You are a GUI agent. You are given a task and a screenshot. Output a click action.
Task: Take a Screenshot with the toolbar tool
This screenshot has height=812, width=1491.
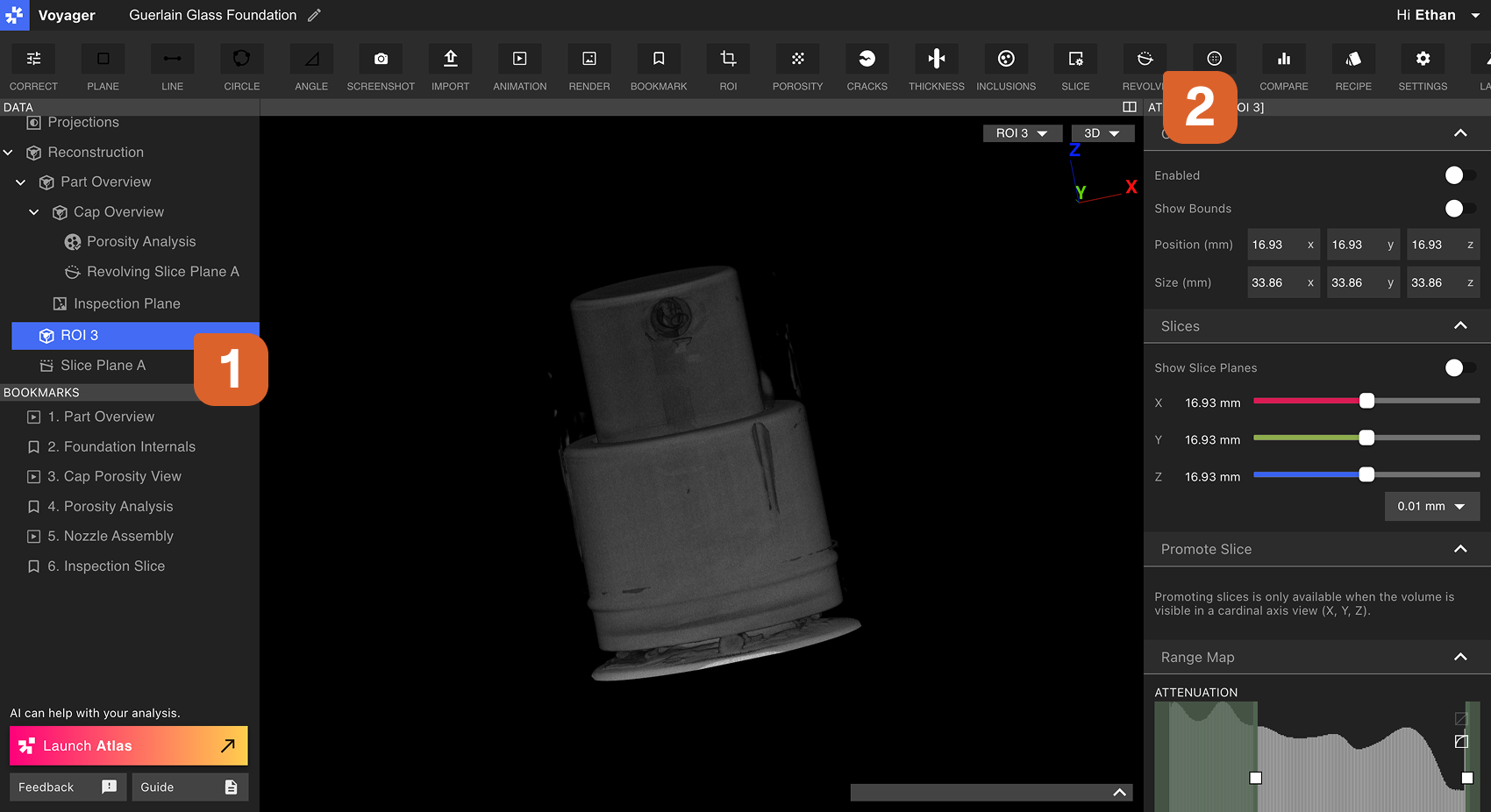(x=380, y=67)
